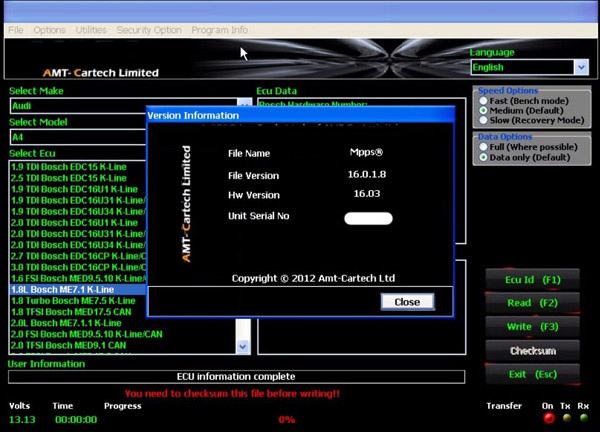Choose Slow (Recovery Mode) speed
Viewport: 600px width, 432px height.
pyautogui.click(x=485, y=120)
